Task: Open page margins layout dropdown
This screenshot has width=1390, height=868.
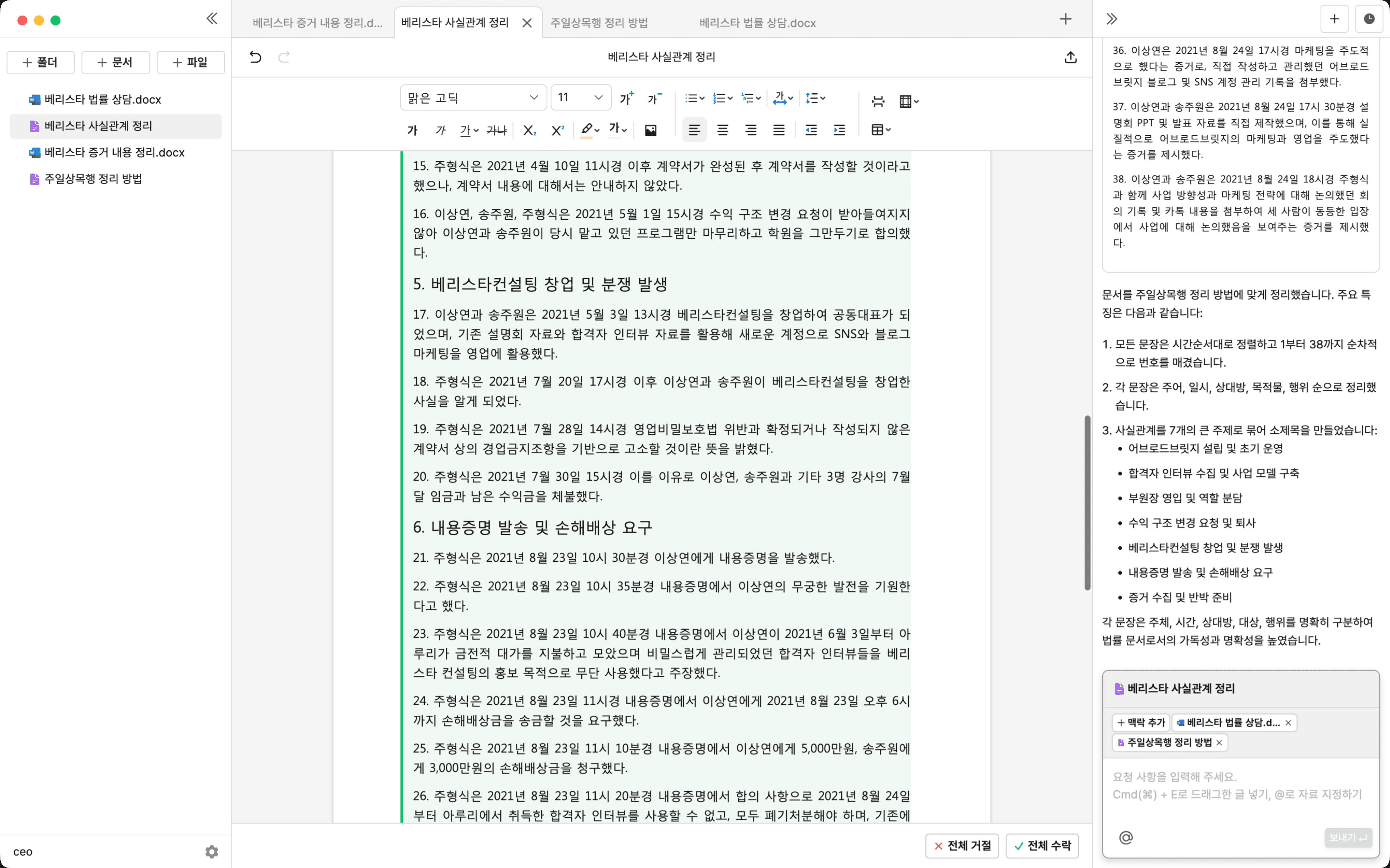Action: coord(909,102)
